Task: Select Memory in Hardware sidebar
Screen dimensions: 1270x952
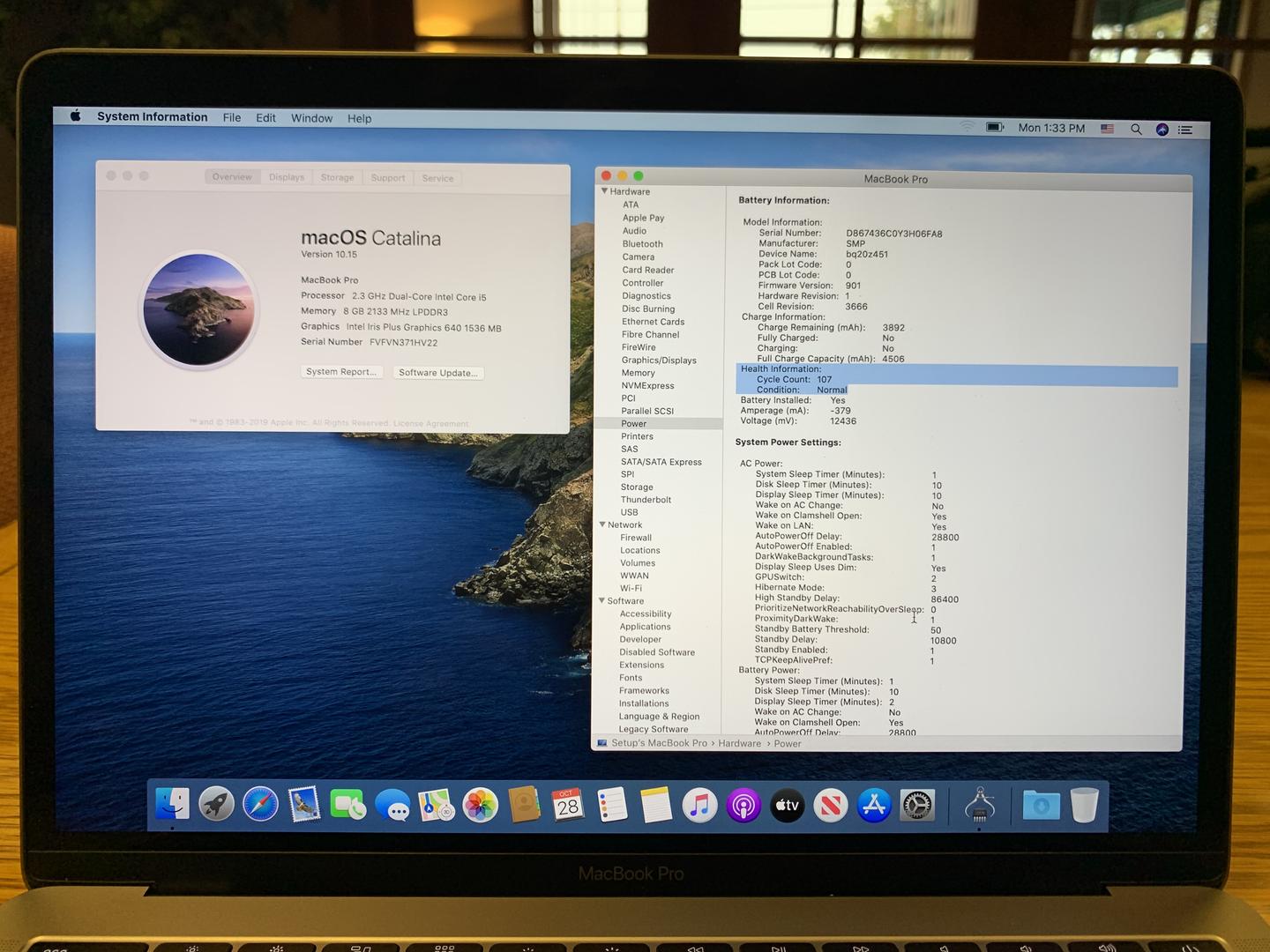Action: pos(638,373)
